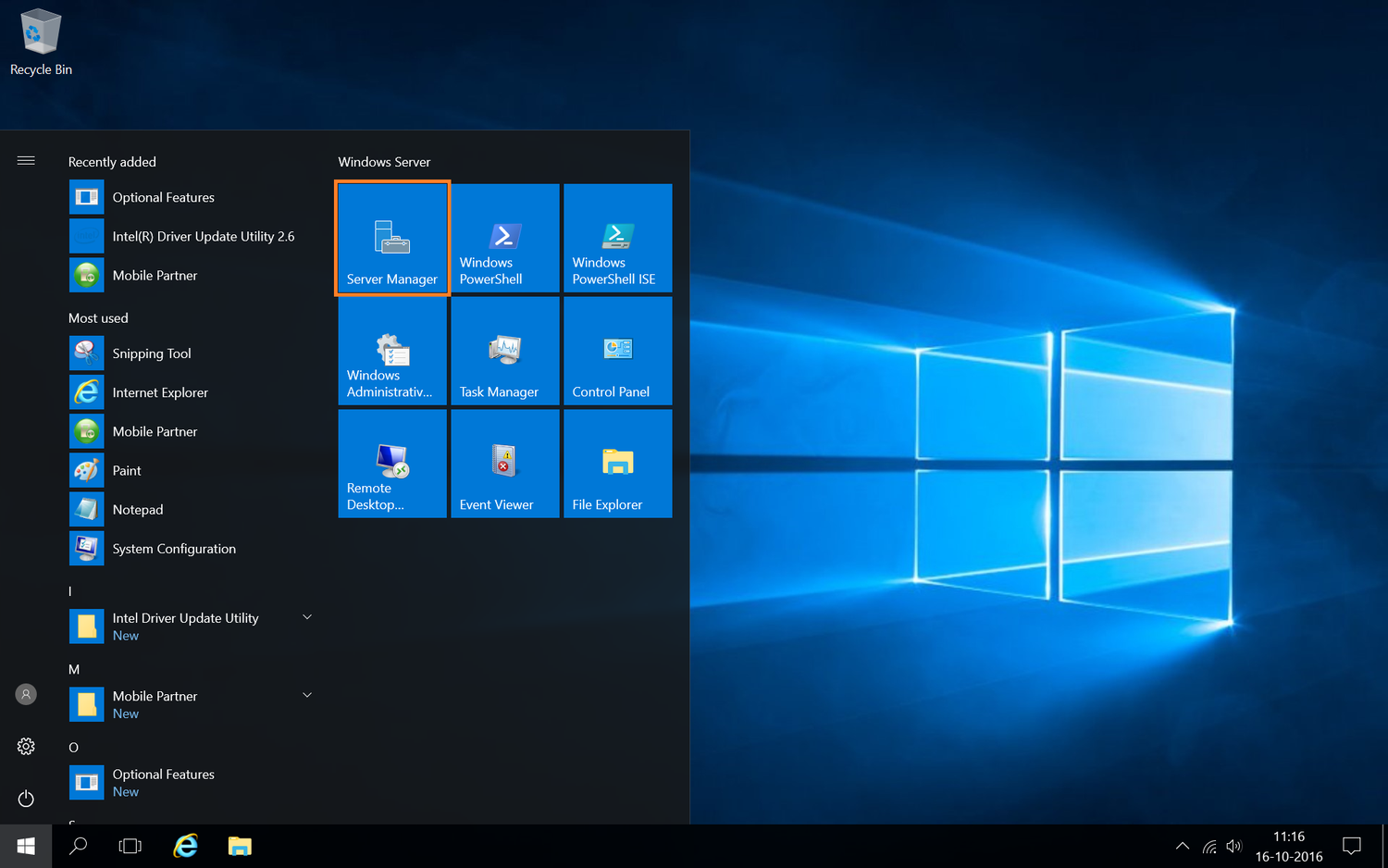1388x868 pixels.
Task: Open the Server Manager tile
Action: point(391,238)
